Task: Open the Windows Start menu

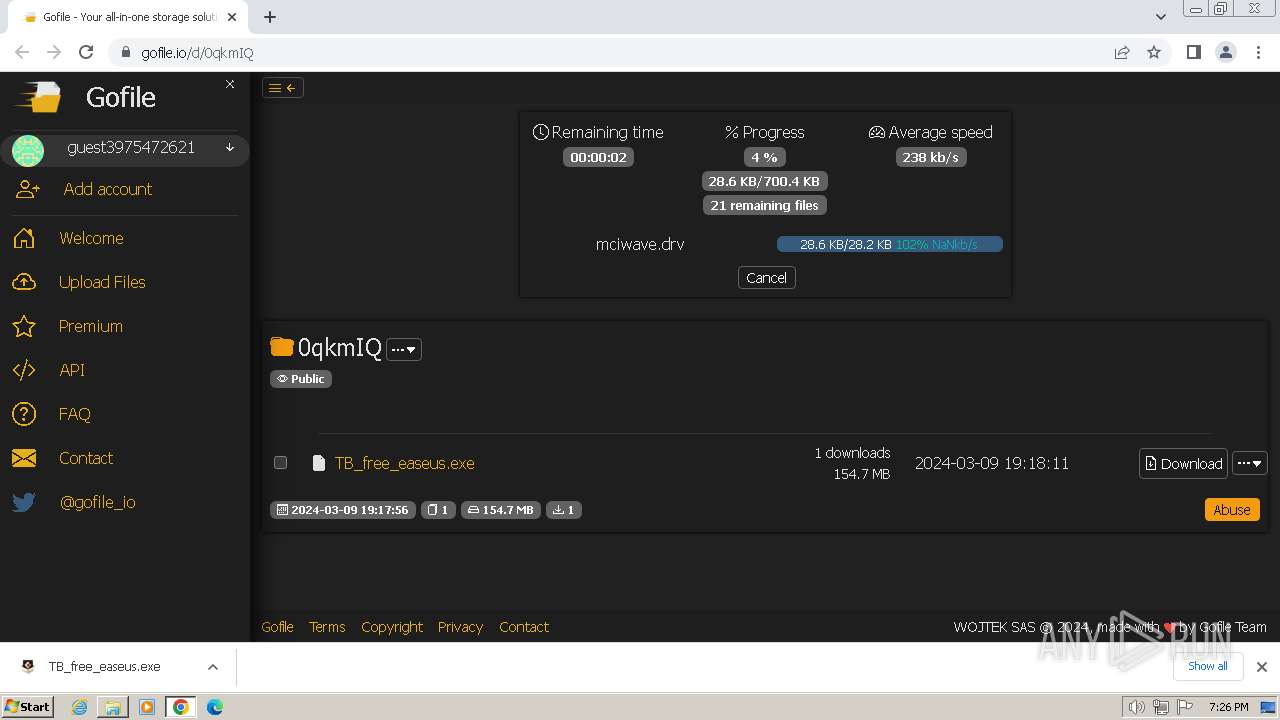Action: coord(28,706)
